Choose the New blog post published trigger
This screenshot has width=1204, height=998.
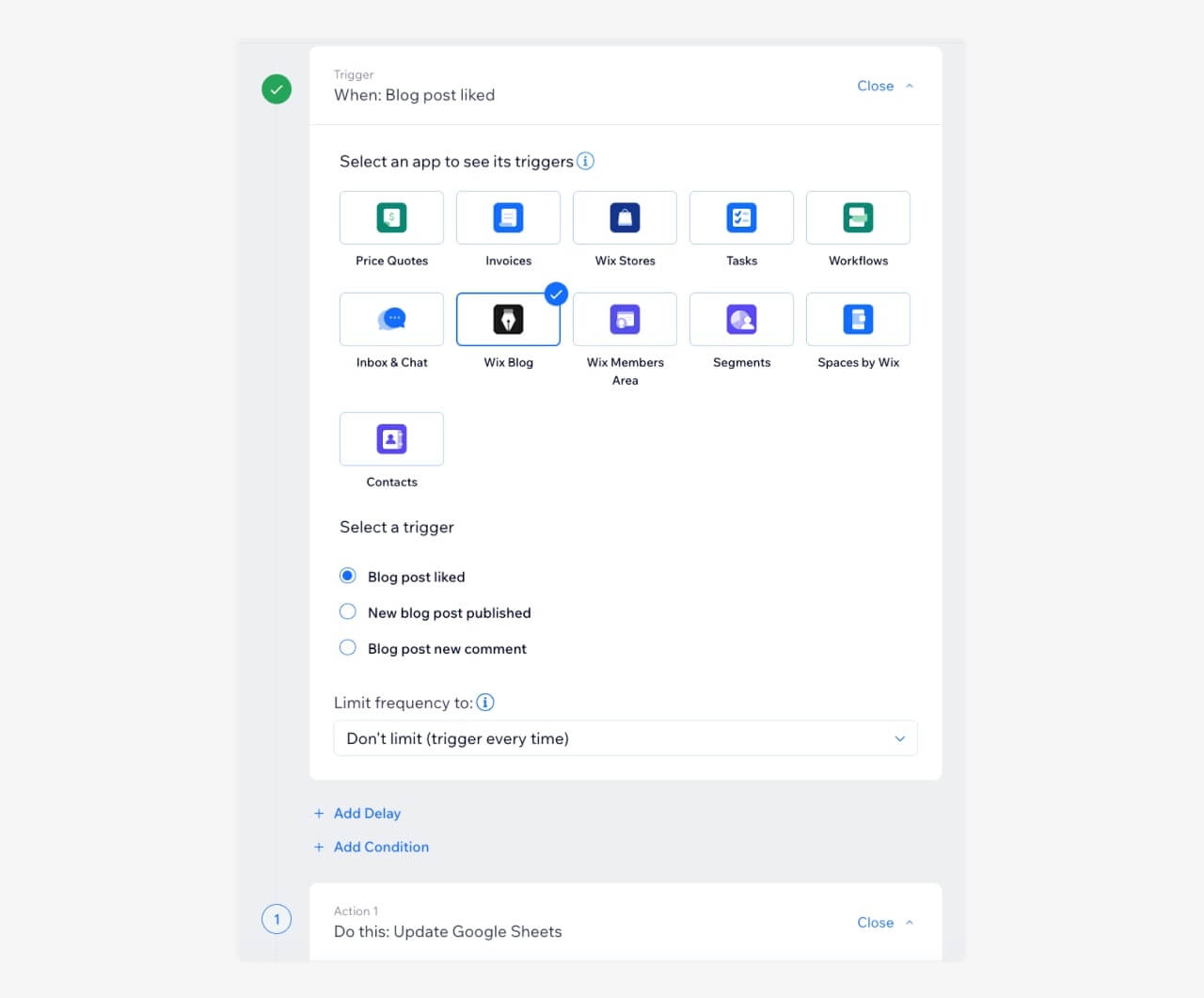(x=348, y=611)
